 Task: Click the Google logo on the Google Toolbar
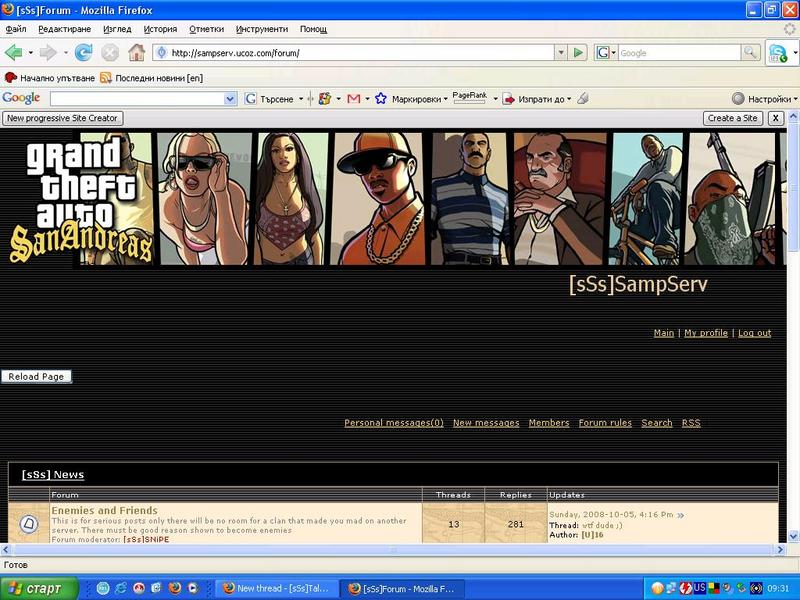point(21,98)
